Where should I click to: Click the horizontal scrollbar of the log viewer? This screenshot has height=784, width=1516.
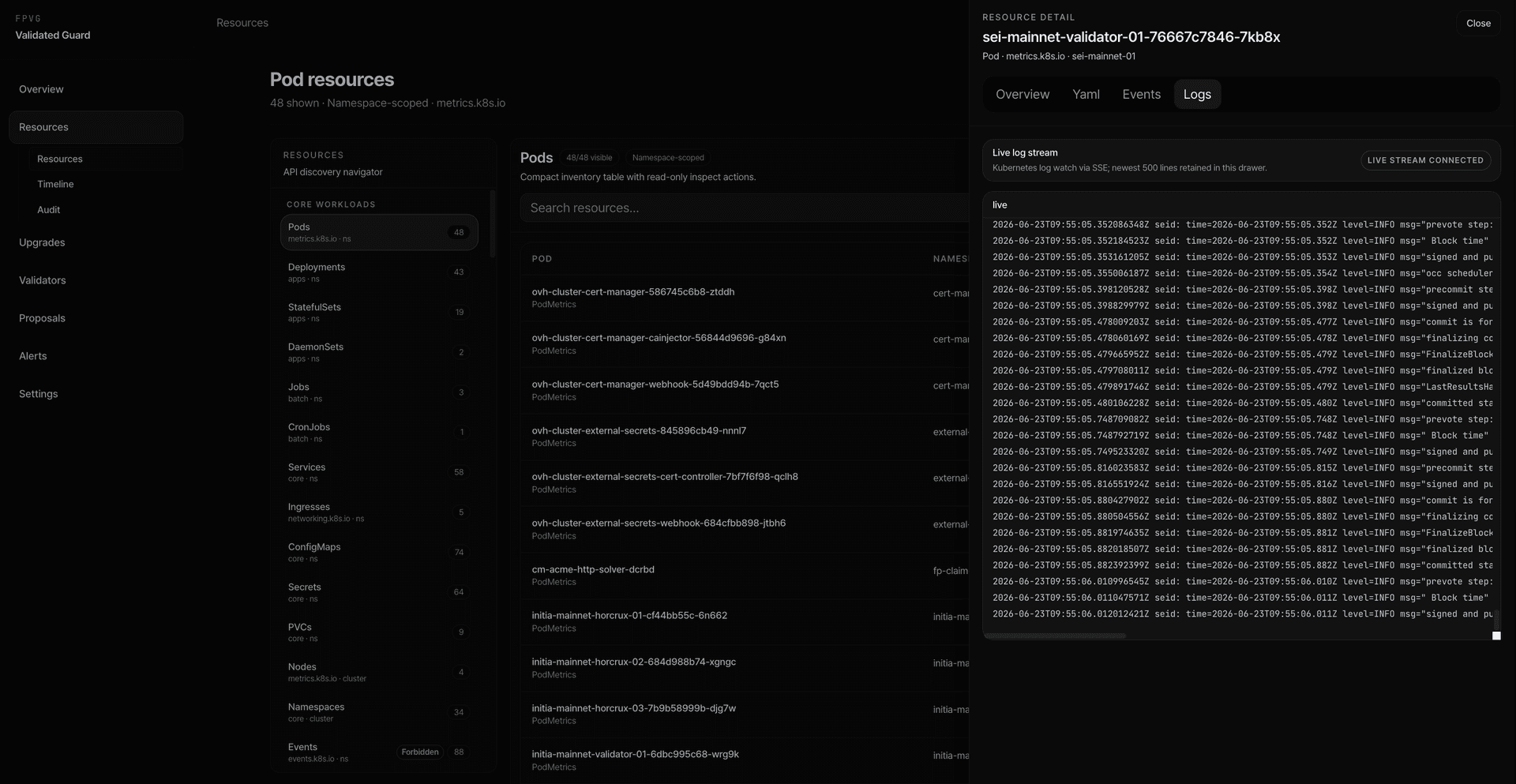(x=1054, y=636)
